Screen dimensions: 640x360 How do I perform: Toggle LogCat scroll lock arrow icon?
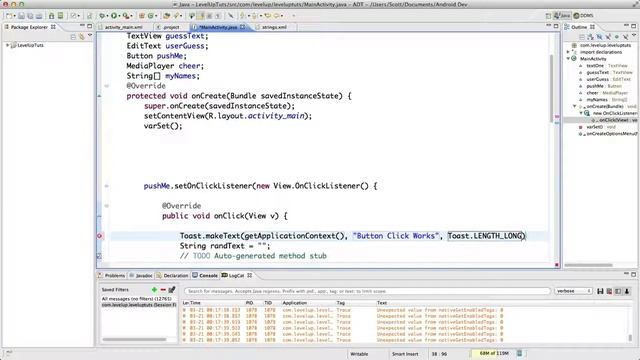click(627, 291)
